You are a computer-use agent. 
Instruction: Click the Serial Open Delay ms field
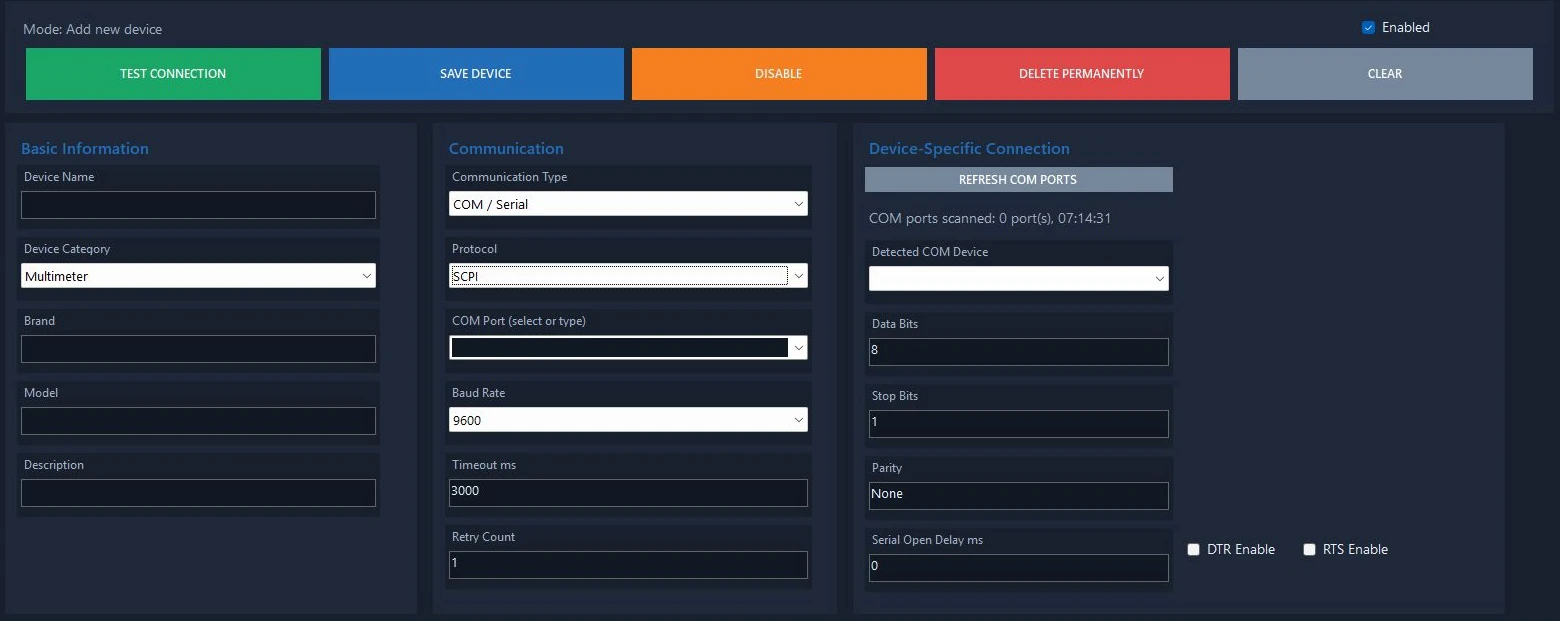[x=1018, y=568]
